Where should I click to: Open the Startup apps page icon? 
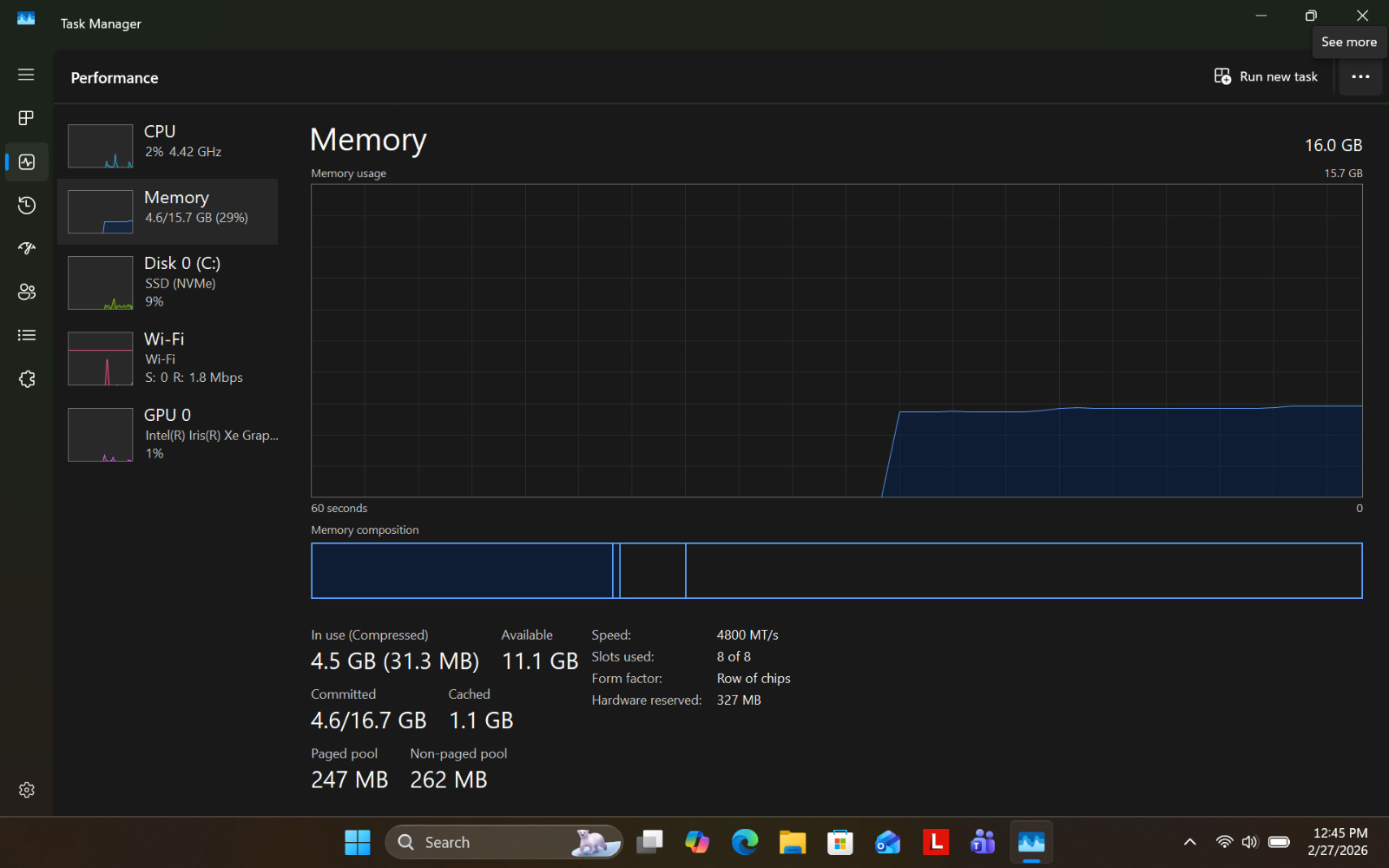coord(26,249)
